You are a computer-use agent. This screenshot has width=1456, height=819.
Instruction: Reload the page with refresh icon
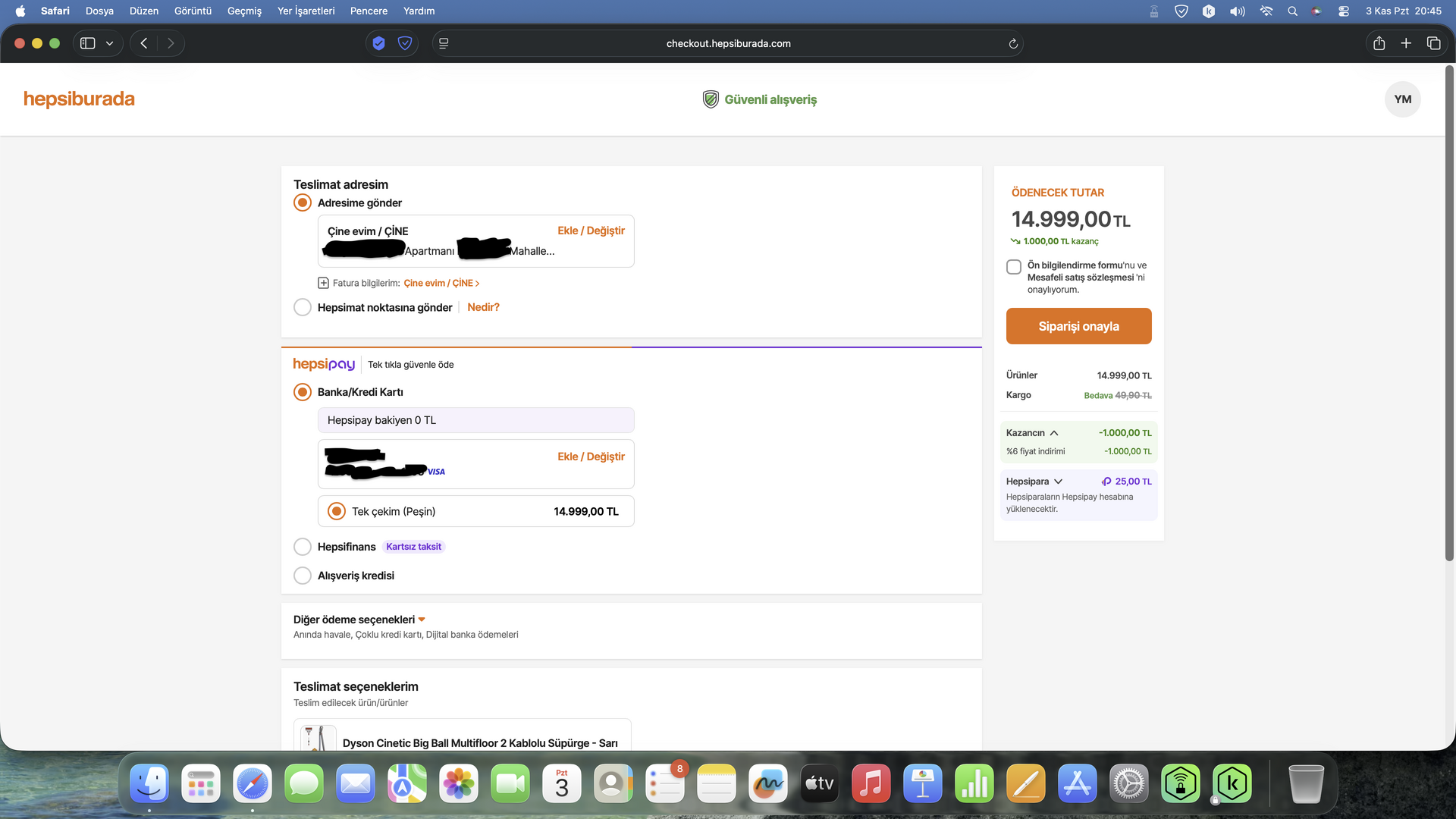[1013, 44]
